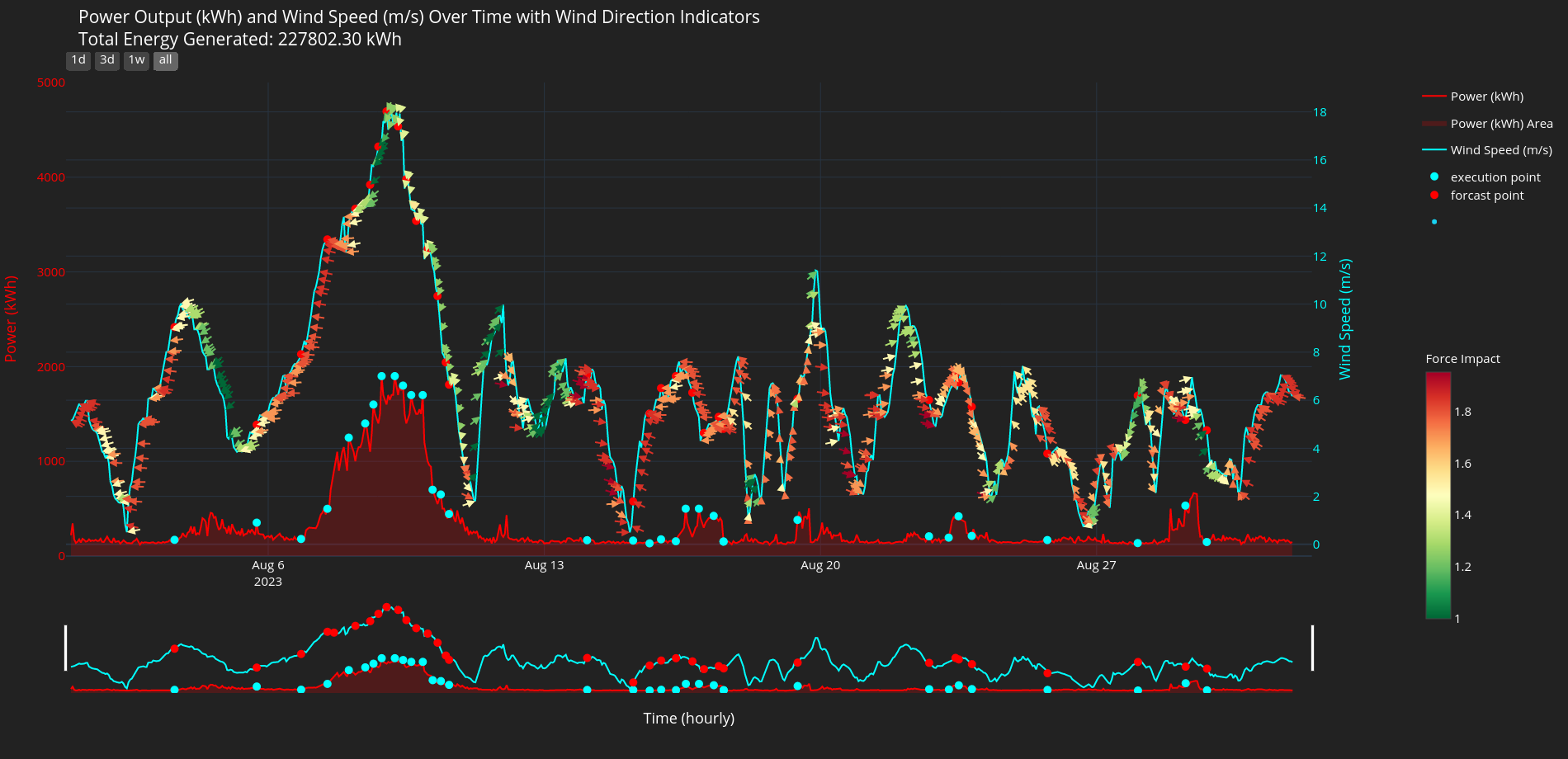Click the red forcast point legend marker
Screen dimensions: 1568x759
coord(1434,196)
